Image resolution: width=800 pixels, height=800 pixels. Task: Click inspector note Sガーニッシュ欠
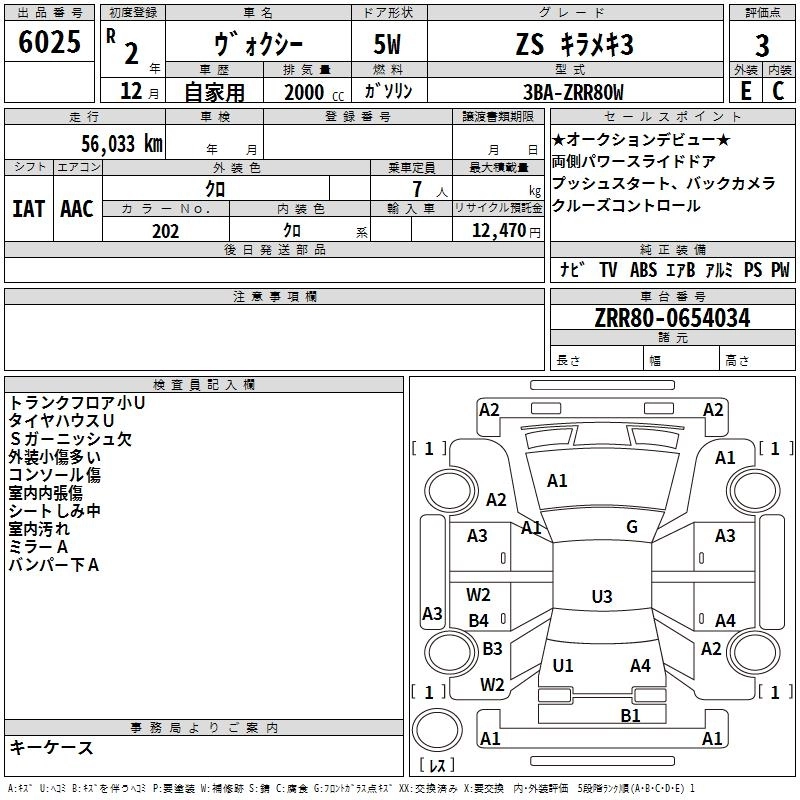click(70, 439)
